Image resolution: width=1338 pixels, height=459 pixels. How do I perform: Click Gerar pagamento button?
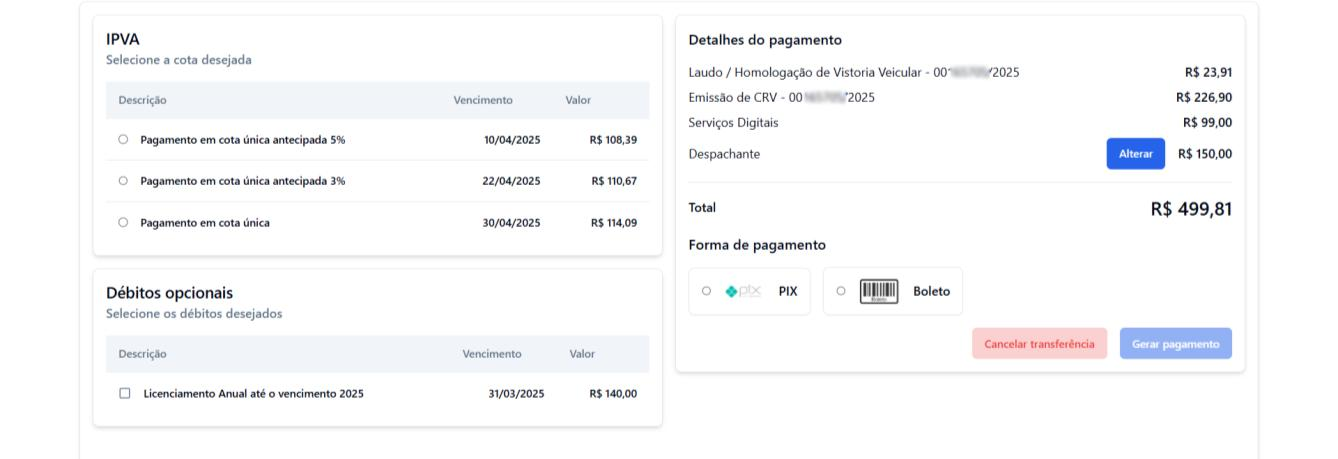point(1175,344)
